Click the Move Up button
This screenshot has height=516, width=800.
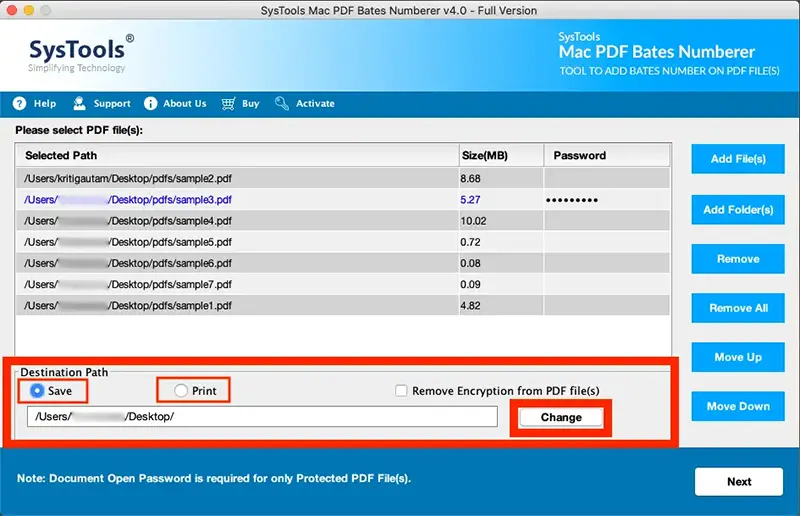click(738, 357)
